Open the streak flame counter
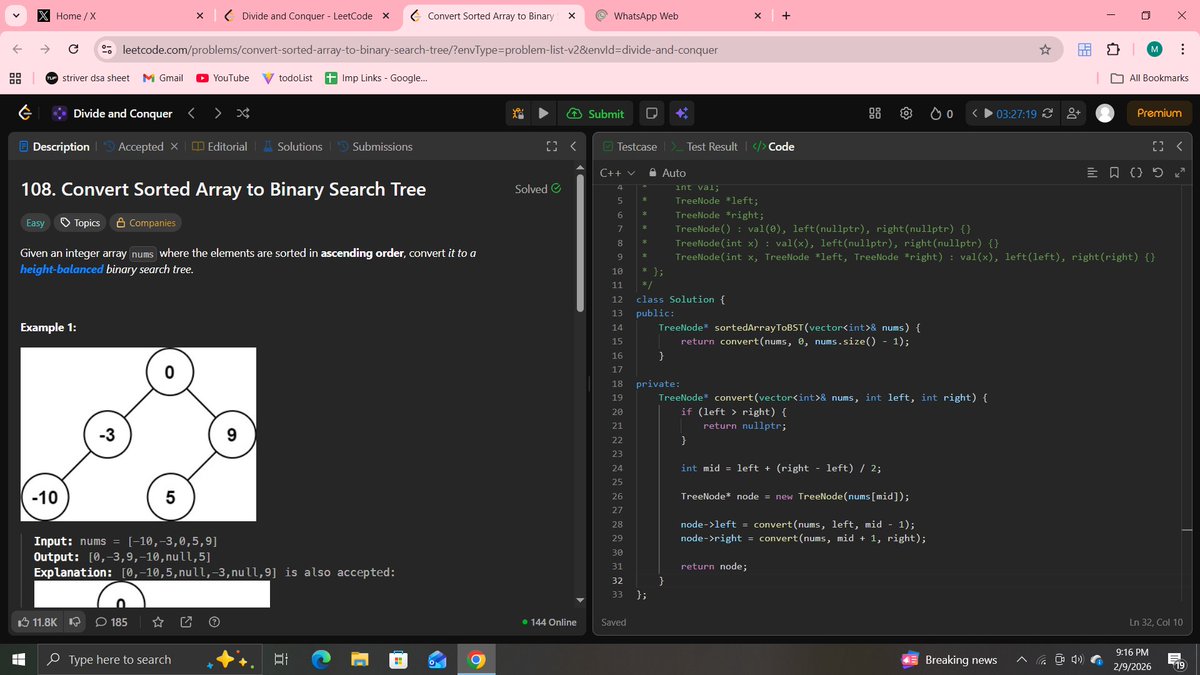Viewport: 1200px width, 675px height. point(941,113)
